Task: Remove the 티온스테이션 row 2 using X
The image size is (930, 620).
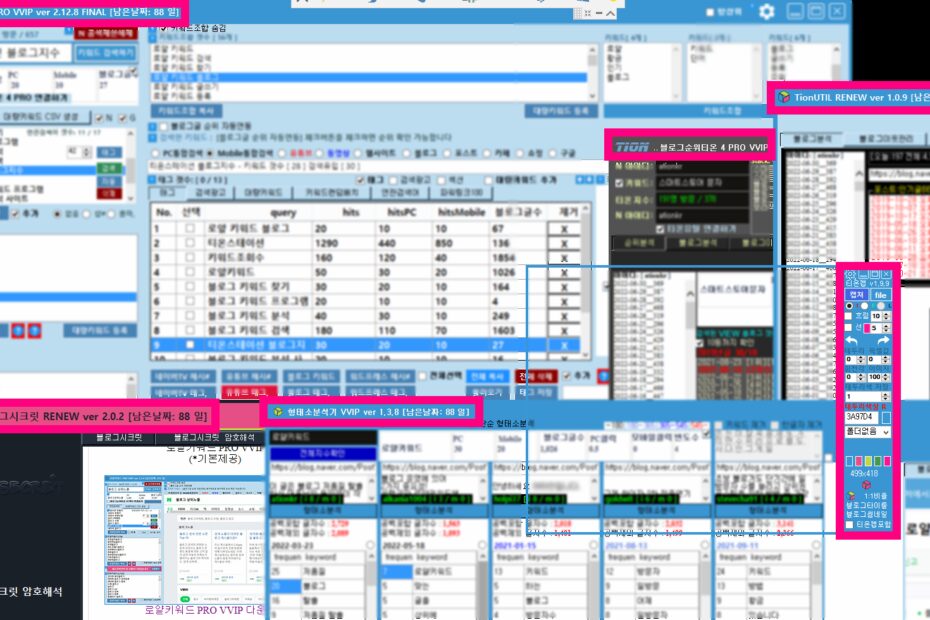Action: [x=564, y=243]
